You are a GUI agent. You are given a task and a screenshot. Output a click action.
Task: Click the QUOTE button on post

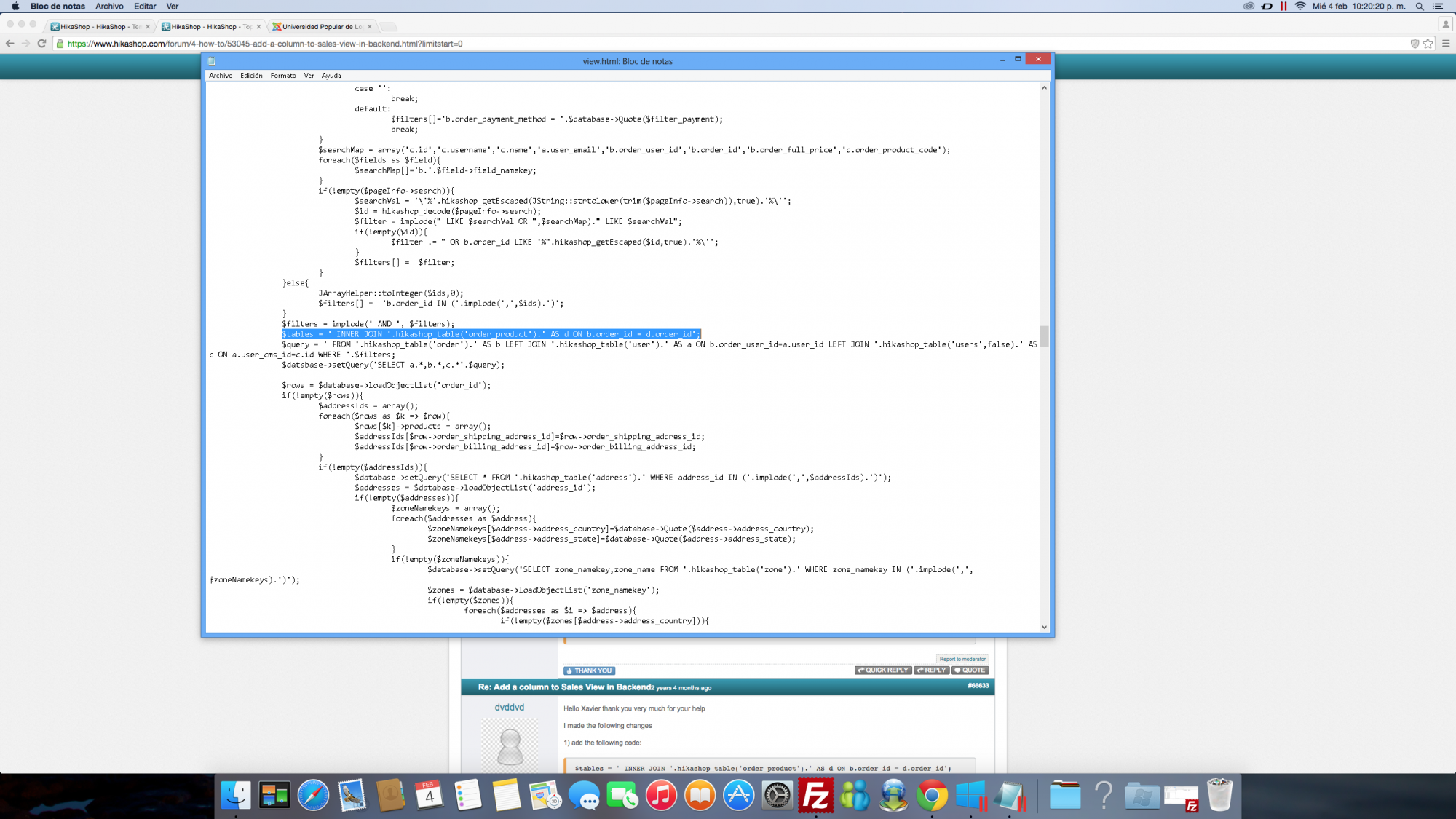[x=970, y=670]
